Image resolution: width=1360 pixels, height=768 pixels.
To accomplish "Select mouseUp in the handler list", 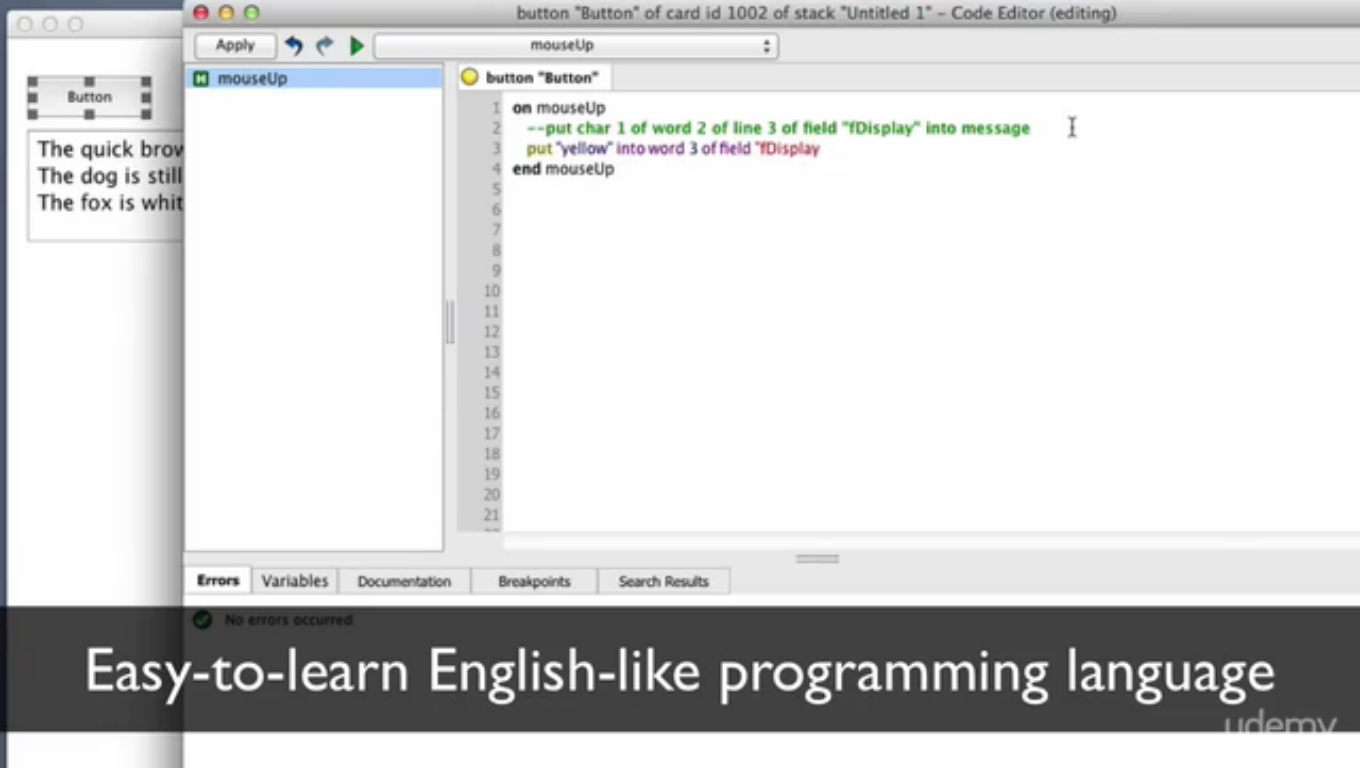I will [x=252, y=78].
